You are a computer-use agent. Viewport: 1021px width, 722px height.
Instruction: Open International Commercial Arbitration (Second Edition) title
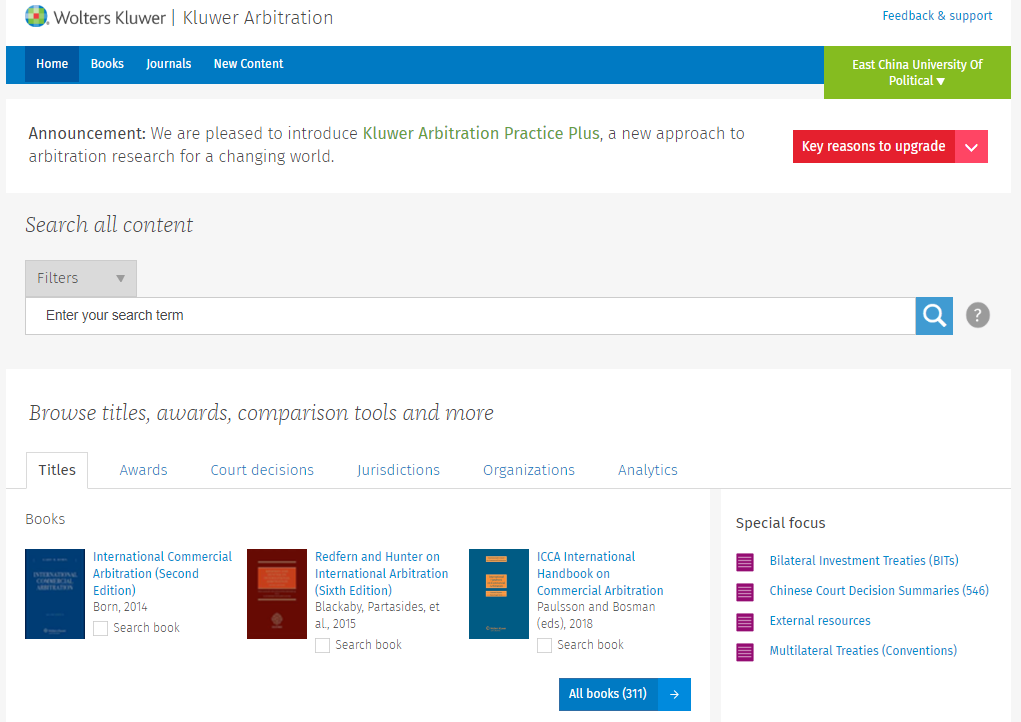point(162,574)
